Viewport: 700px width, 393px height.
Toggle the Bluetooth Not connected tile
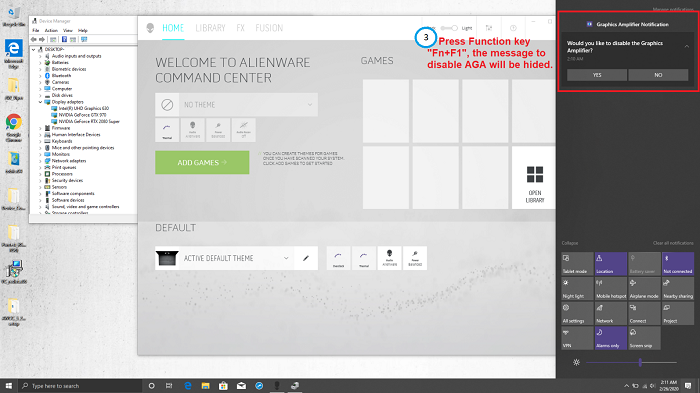tap(678, 263)
